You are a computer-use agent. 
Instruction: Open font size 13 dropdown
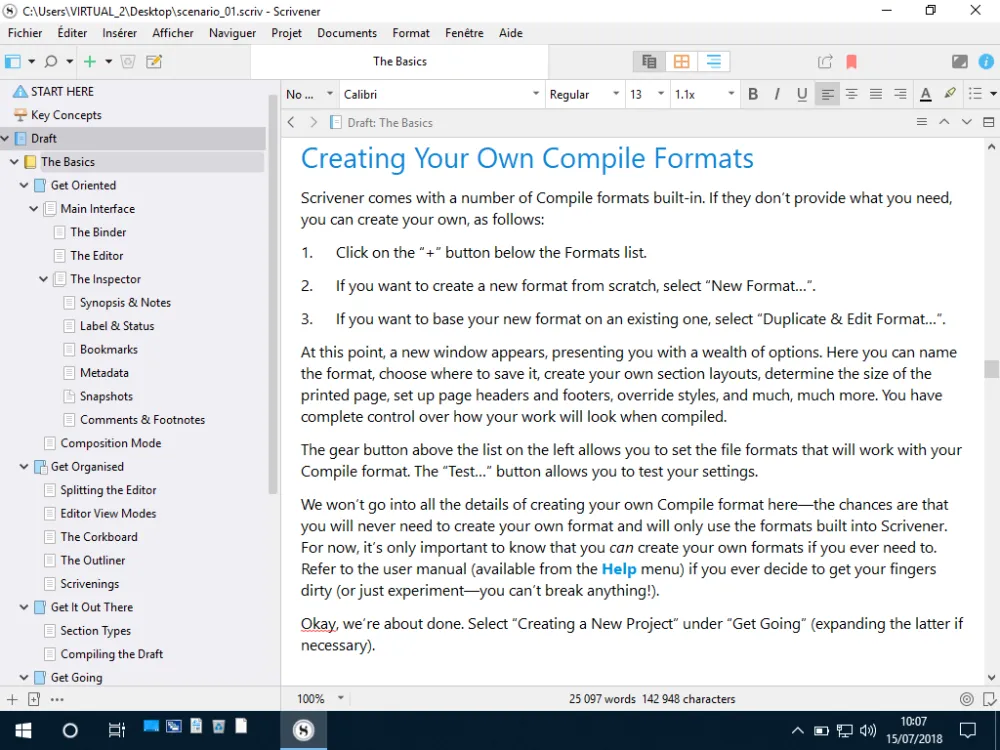(647, 94)
